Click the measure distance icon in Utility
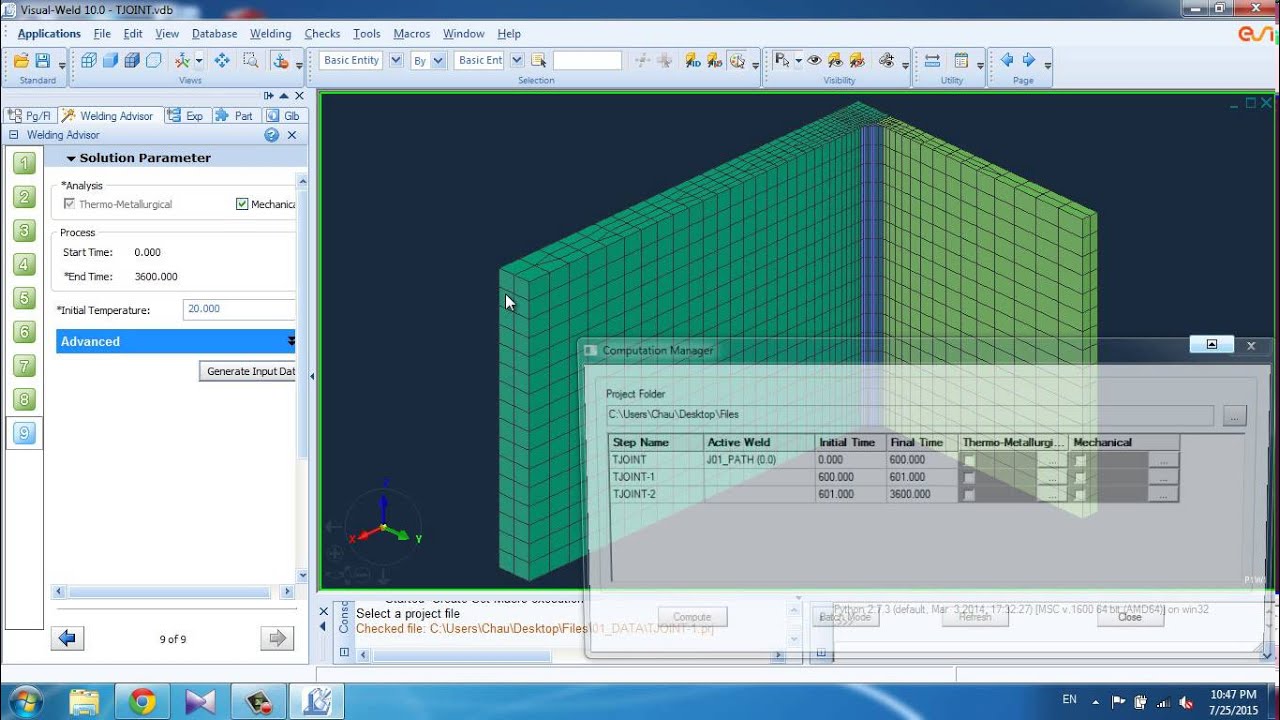This screenshot has width=1280, height=720. (x=932, y=60)
